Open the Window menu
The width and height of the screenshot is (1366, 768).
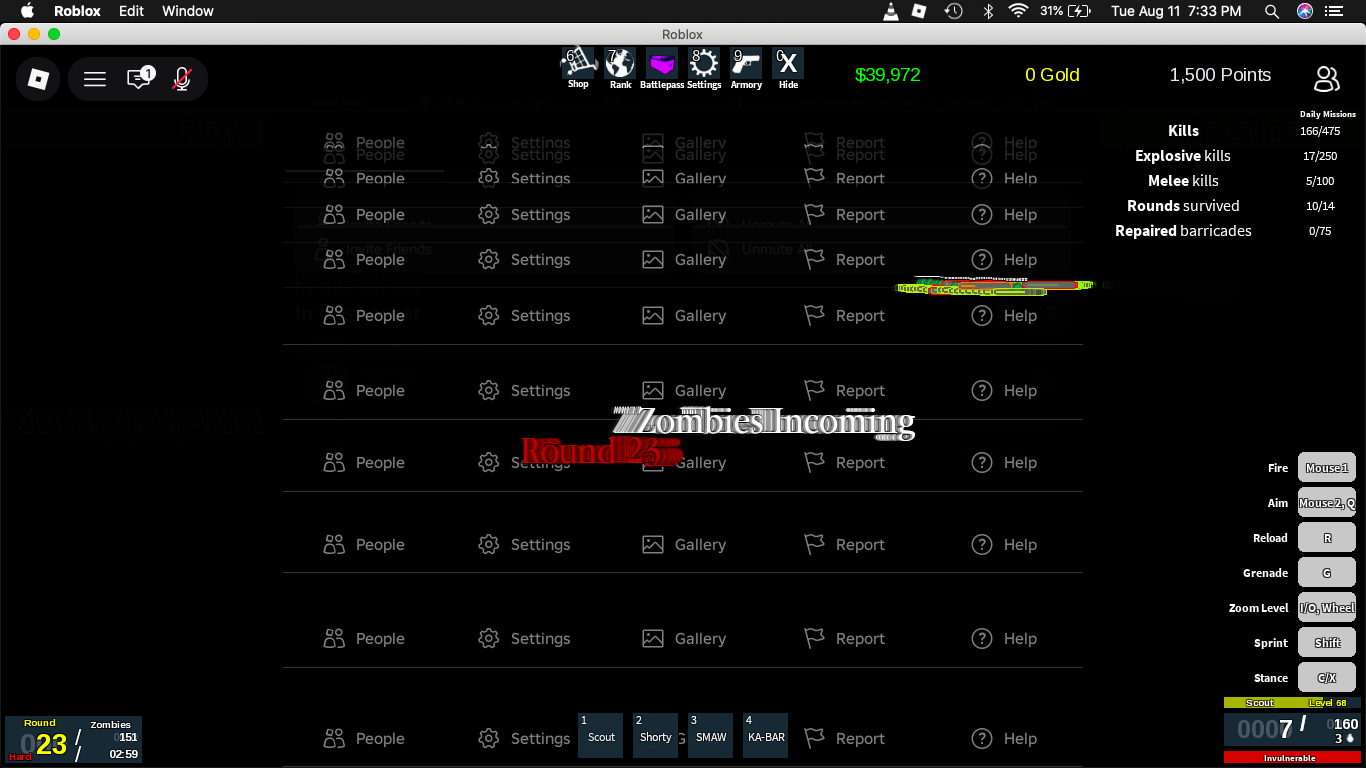pyautogui.click(x=188, y=11)
